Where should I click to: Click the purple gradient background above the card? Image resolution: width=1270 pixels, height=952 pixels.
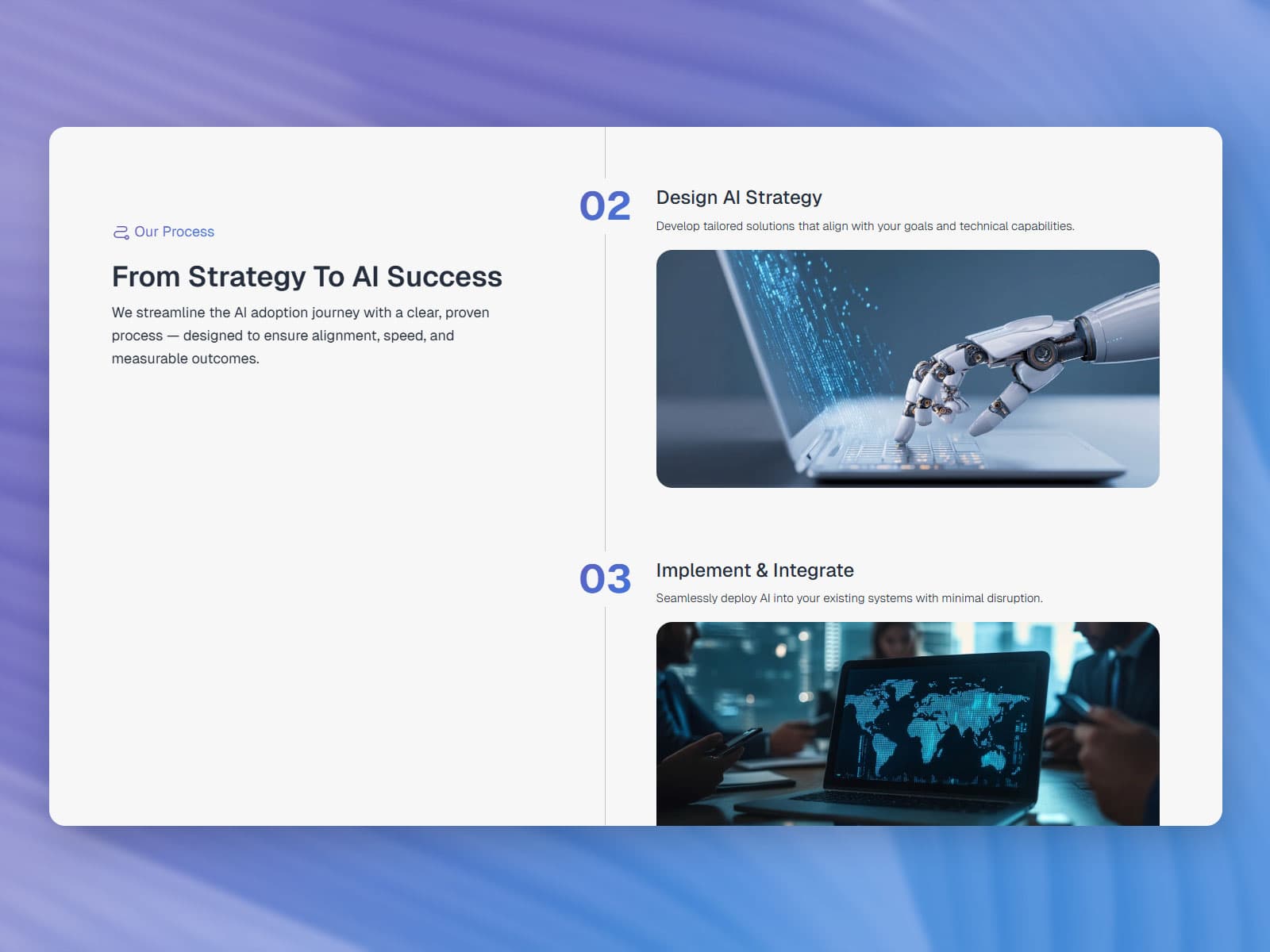click(x=635, y=63)
